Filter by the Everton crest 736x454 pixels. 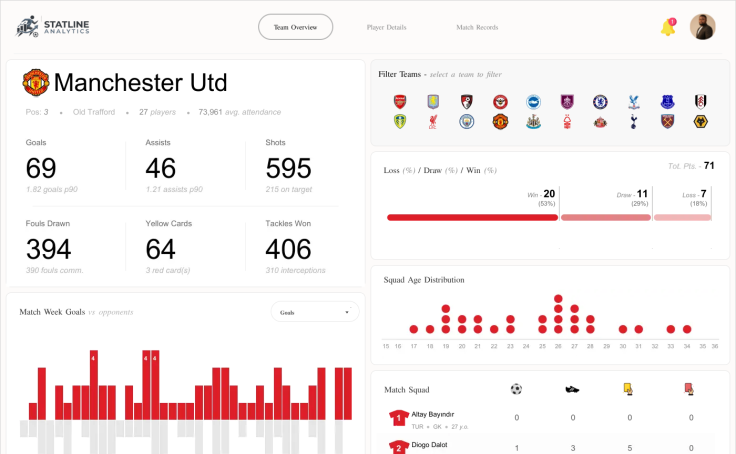click(x=667, y=101)
